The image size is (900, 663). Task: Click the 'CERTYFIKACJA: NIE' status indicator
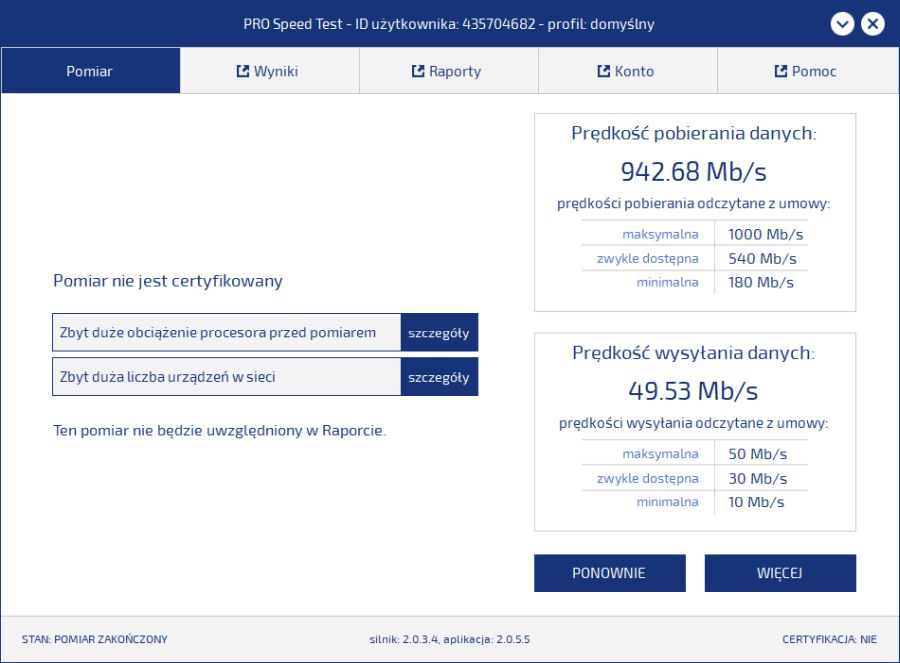[829, 639]
